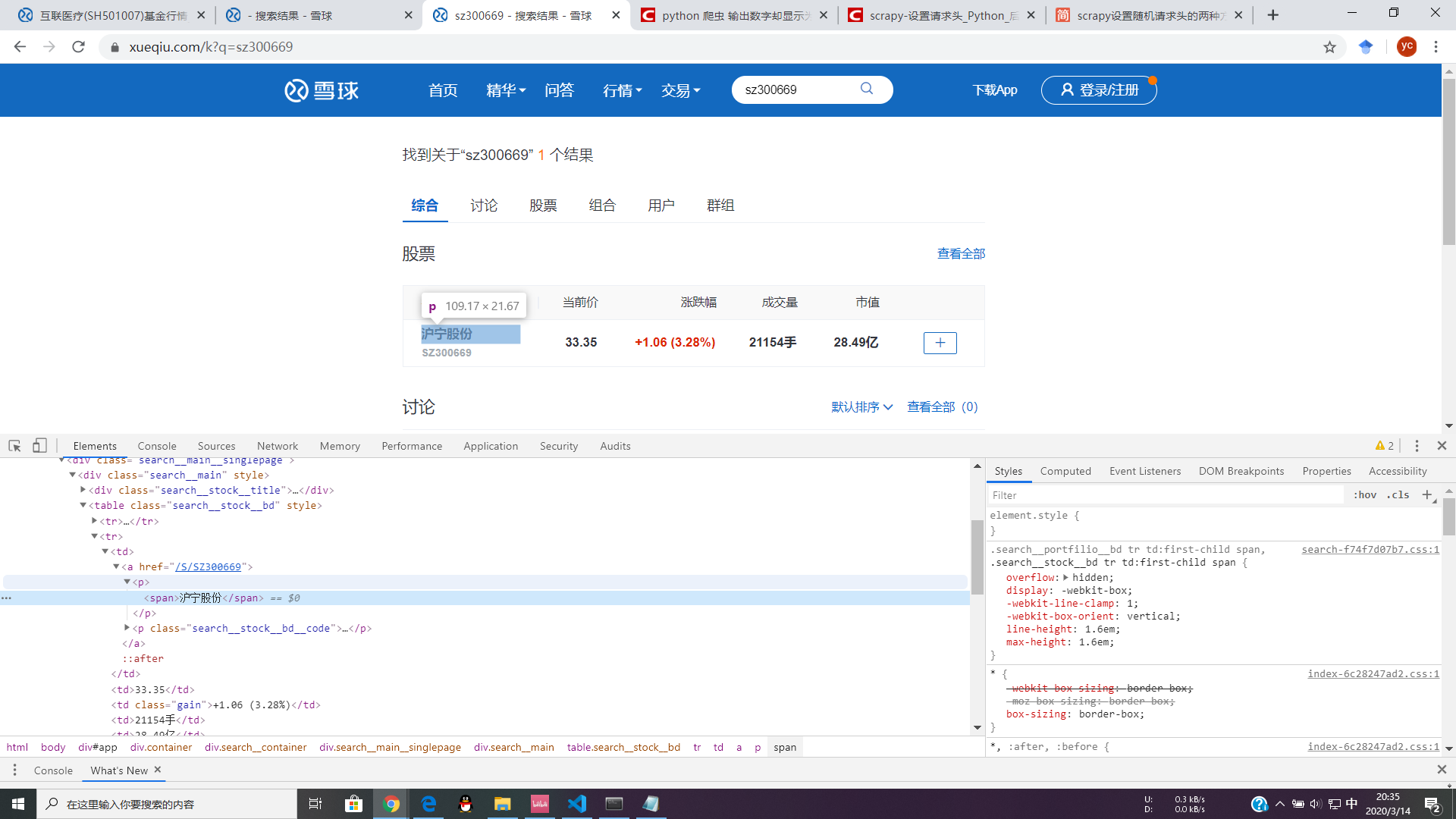Viewport: 1456px width, 819px height.
Task: Switch to the Network tab in DevTools
Action: click(x=277, y=446)
